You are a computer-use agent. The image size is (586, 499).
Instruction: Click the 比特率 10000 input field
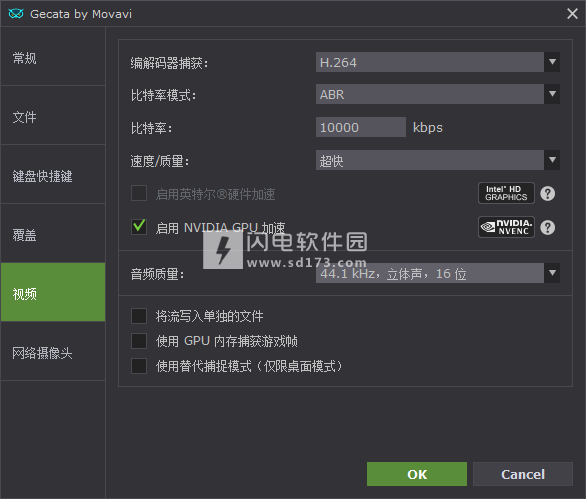(361, 127)
